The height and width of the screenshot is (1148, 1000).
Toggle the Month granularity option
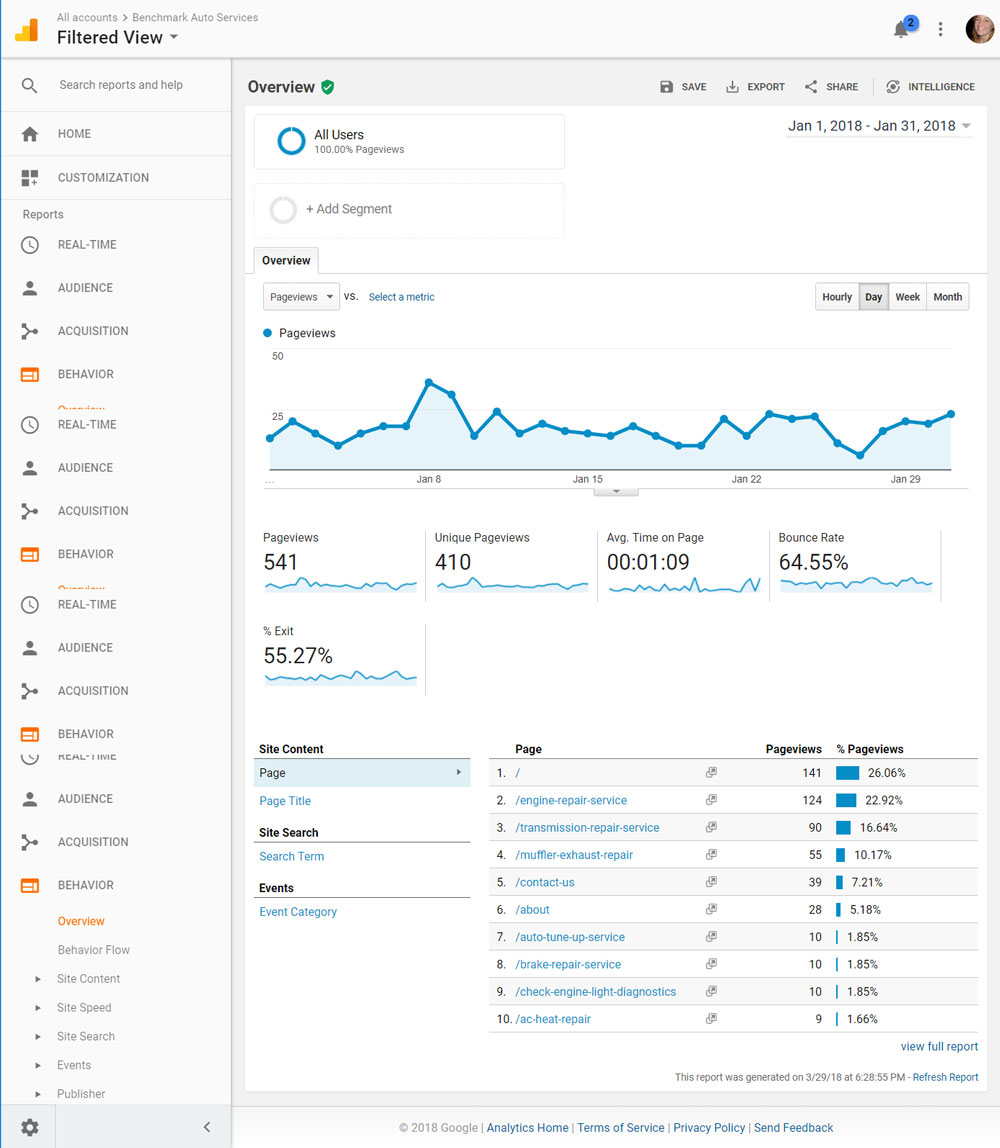947,296
